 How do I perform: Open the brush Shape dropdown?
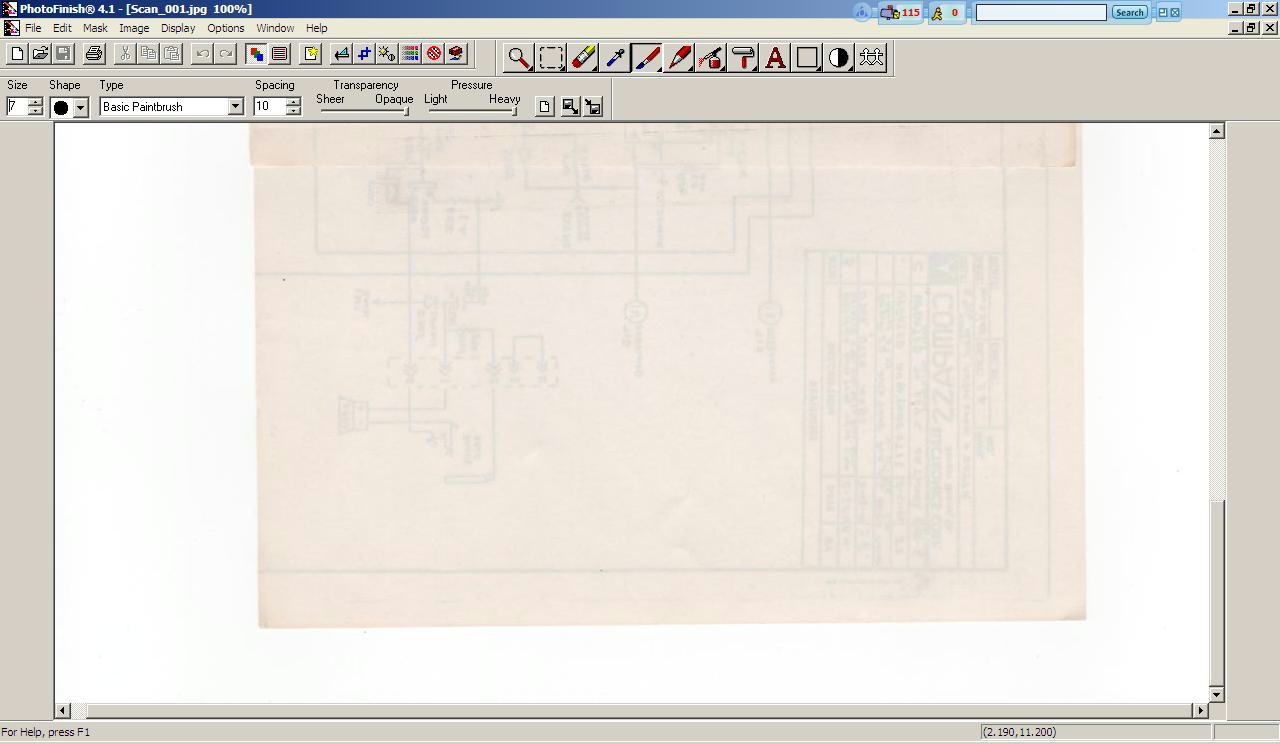pos(81,107)
